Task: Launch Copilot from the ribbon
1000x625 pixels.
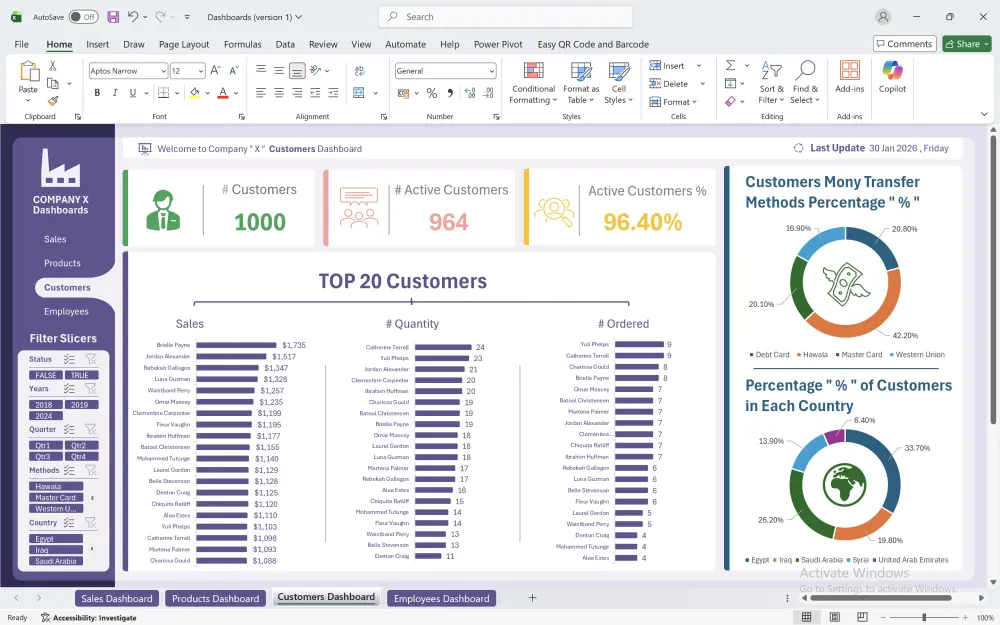Action: coord(890,80)
